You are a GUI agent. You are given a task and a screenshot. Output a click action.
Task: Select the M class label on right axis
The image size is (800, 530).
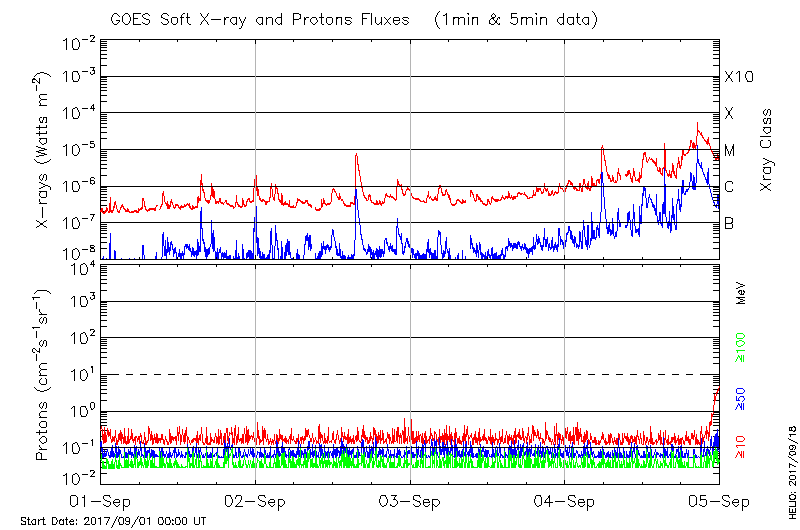coord(730,151)
